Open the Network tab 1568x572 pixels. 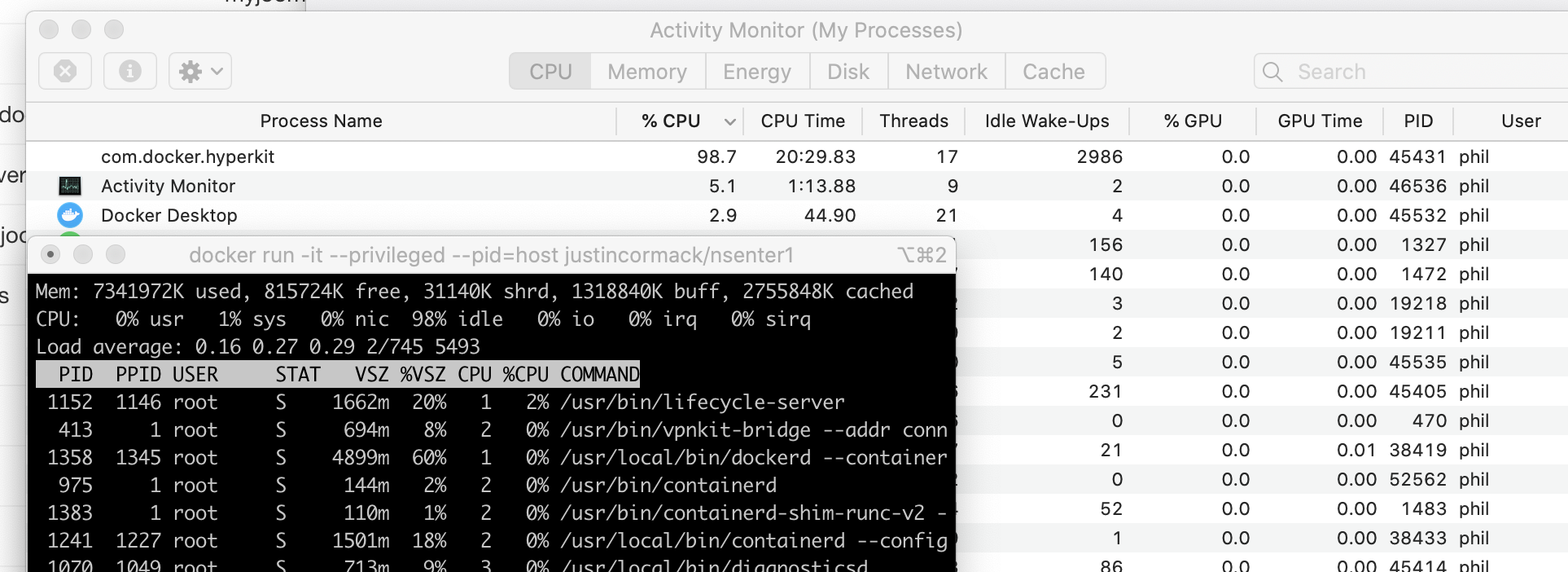(946, 72)
